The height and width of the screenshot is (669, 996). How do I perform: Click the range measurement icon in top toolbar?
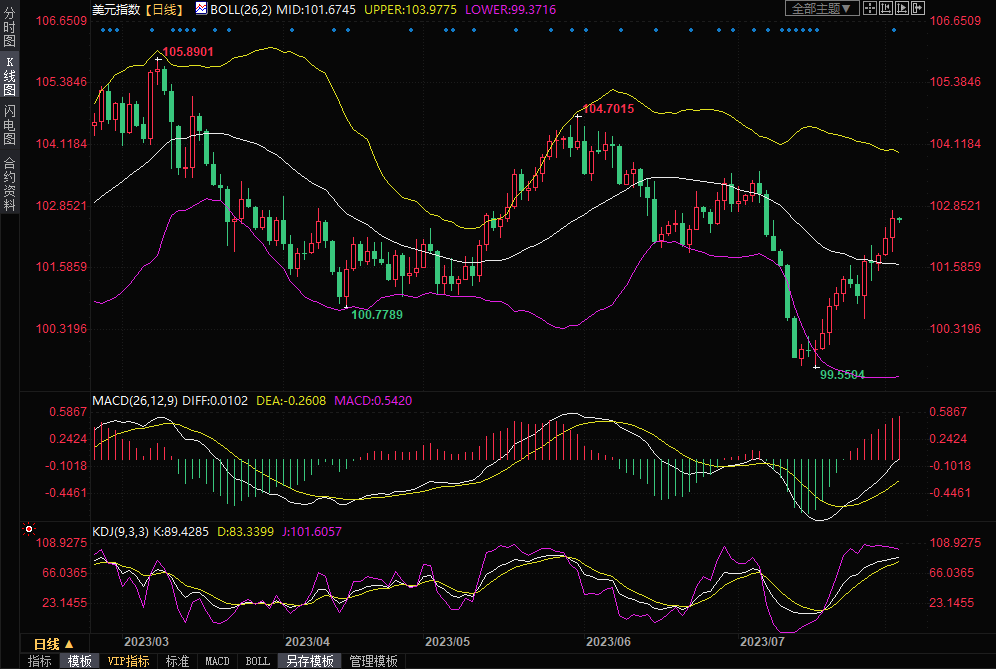click(x=886, y=9)
